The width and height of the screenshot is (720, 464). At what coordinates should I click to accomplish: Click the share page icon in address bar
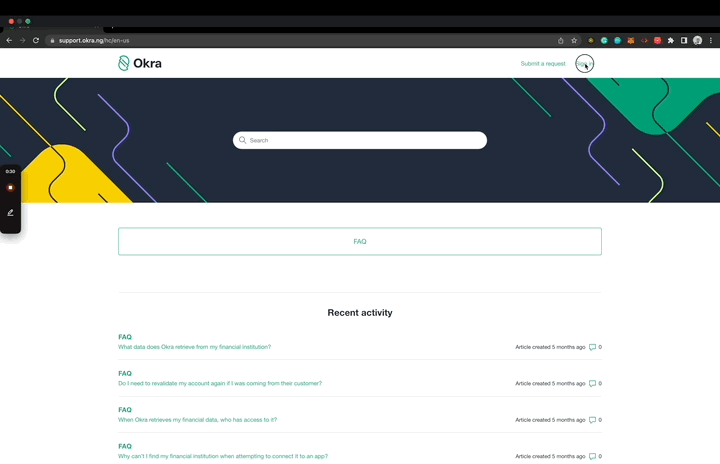coord(561,40)
